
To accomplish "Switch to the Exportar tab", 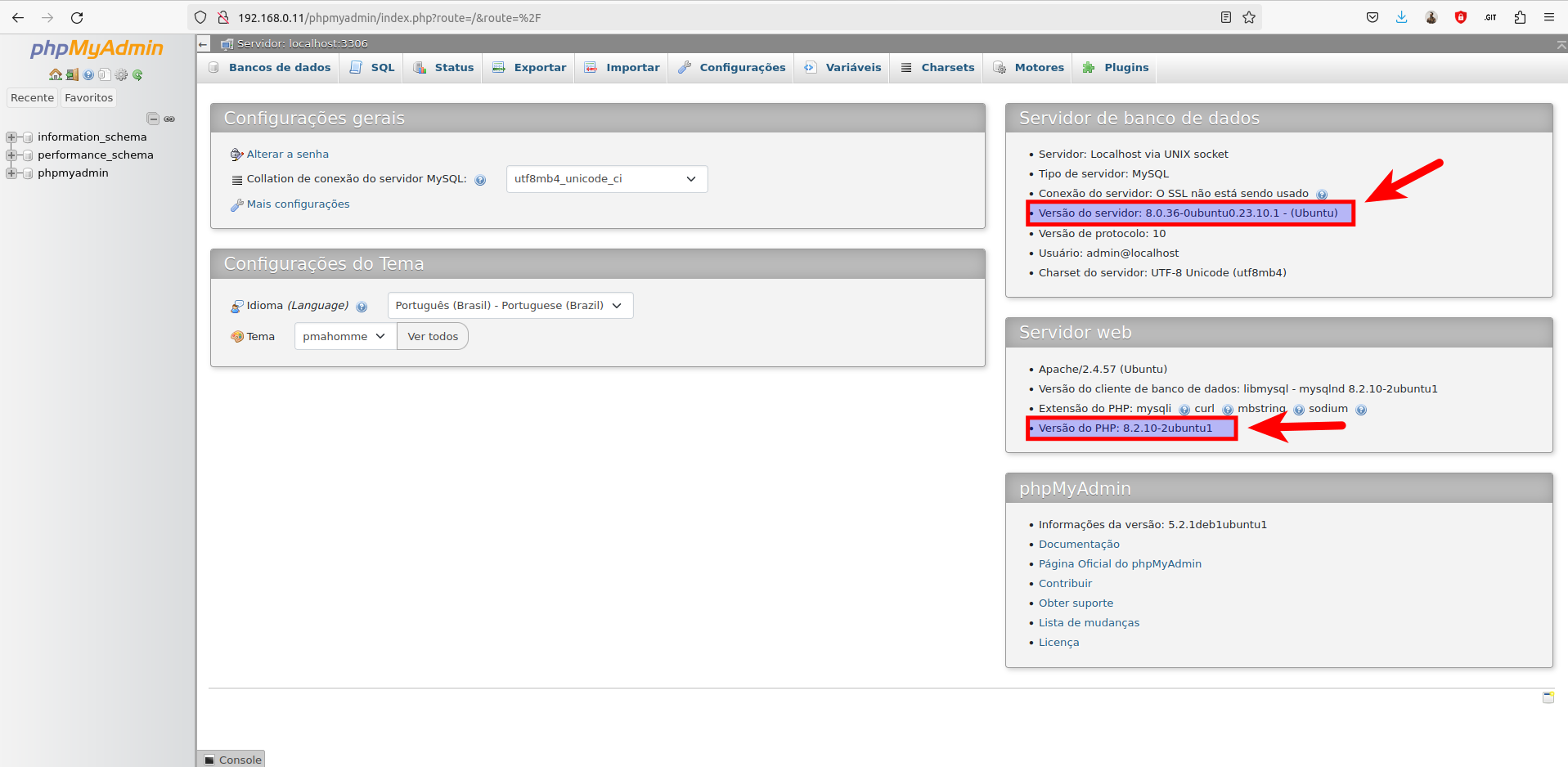I will tap(529, 68).
